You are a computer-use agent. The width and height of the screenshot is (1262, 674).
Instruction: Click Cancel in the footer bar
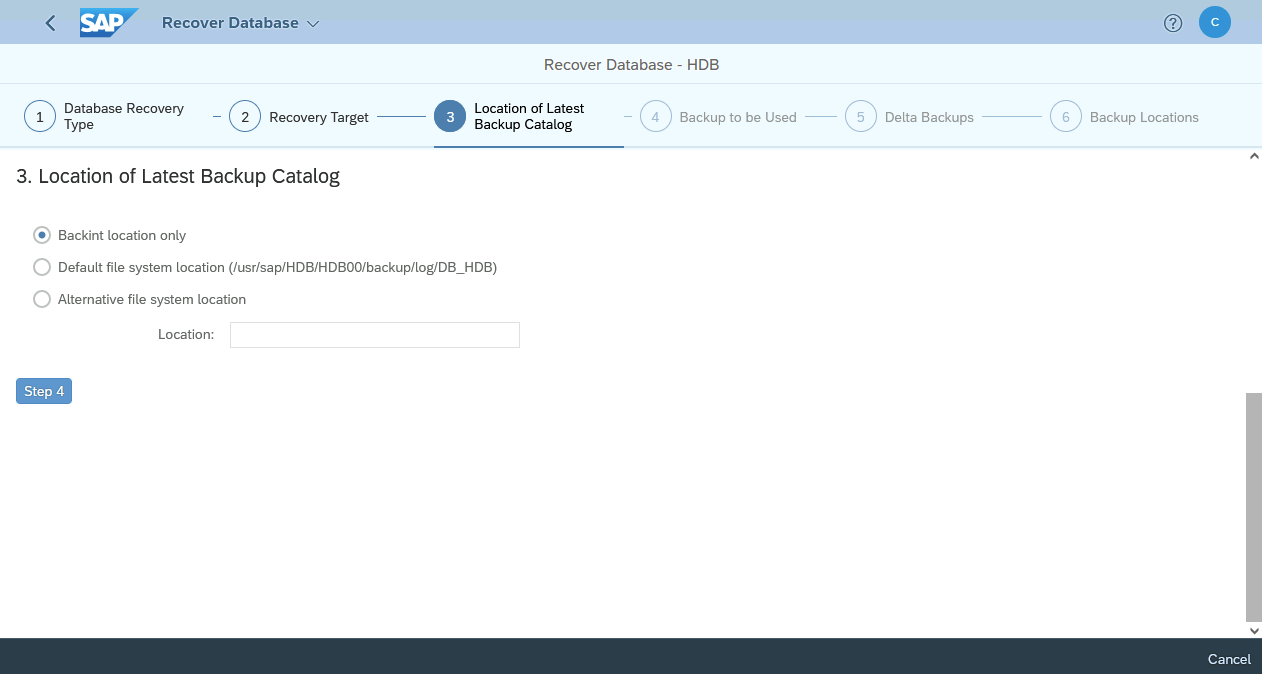coord(1228,659)
